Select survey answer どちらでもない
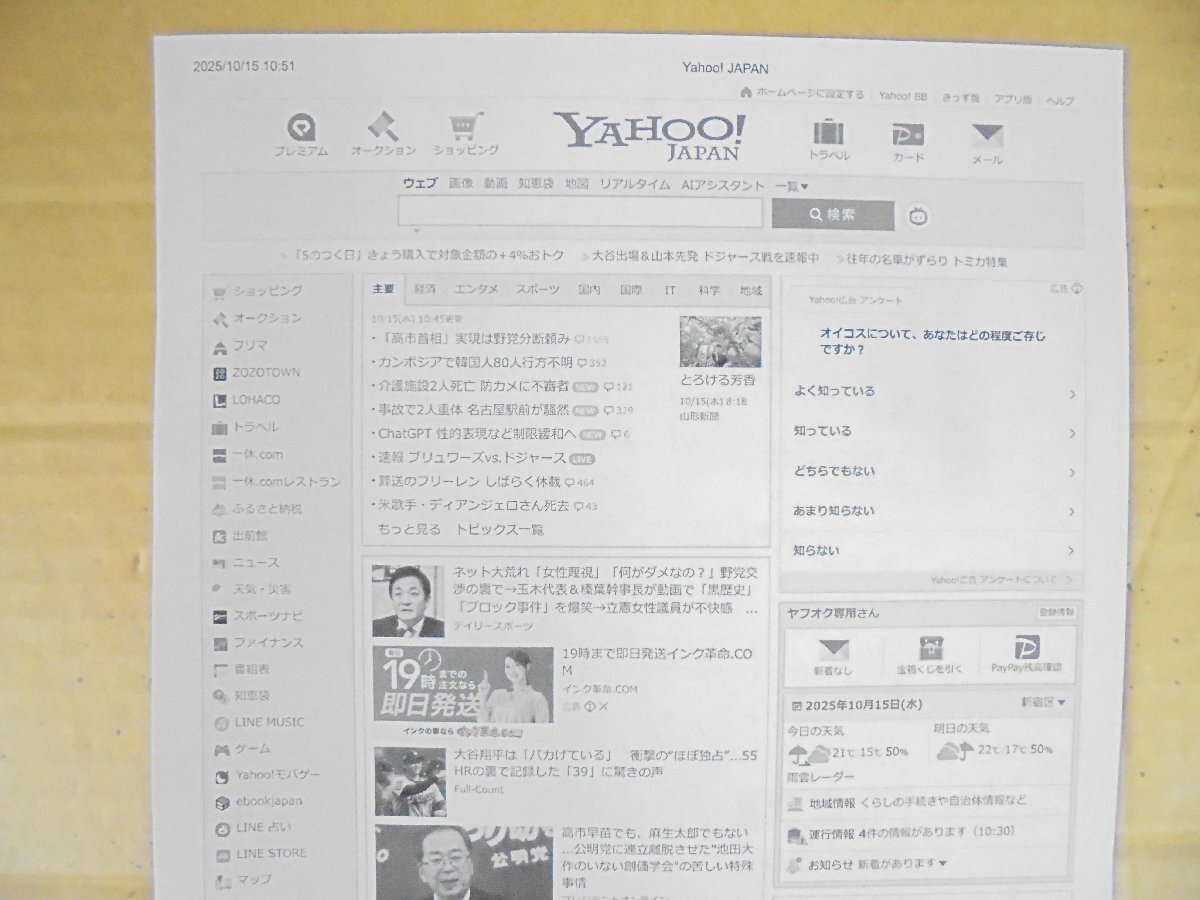The image size is (1200, 900). [x=932, y=471]
